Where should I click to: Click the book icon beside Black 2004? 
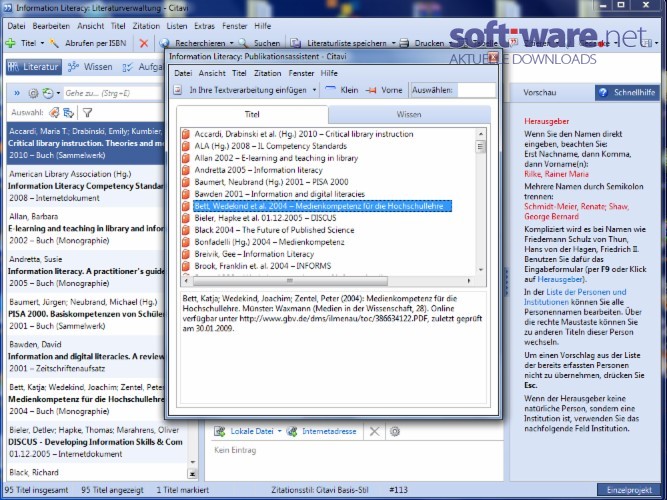(185, 230)
